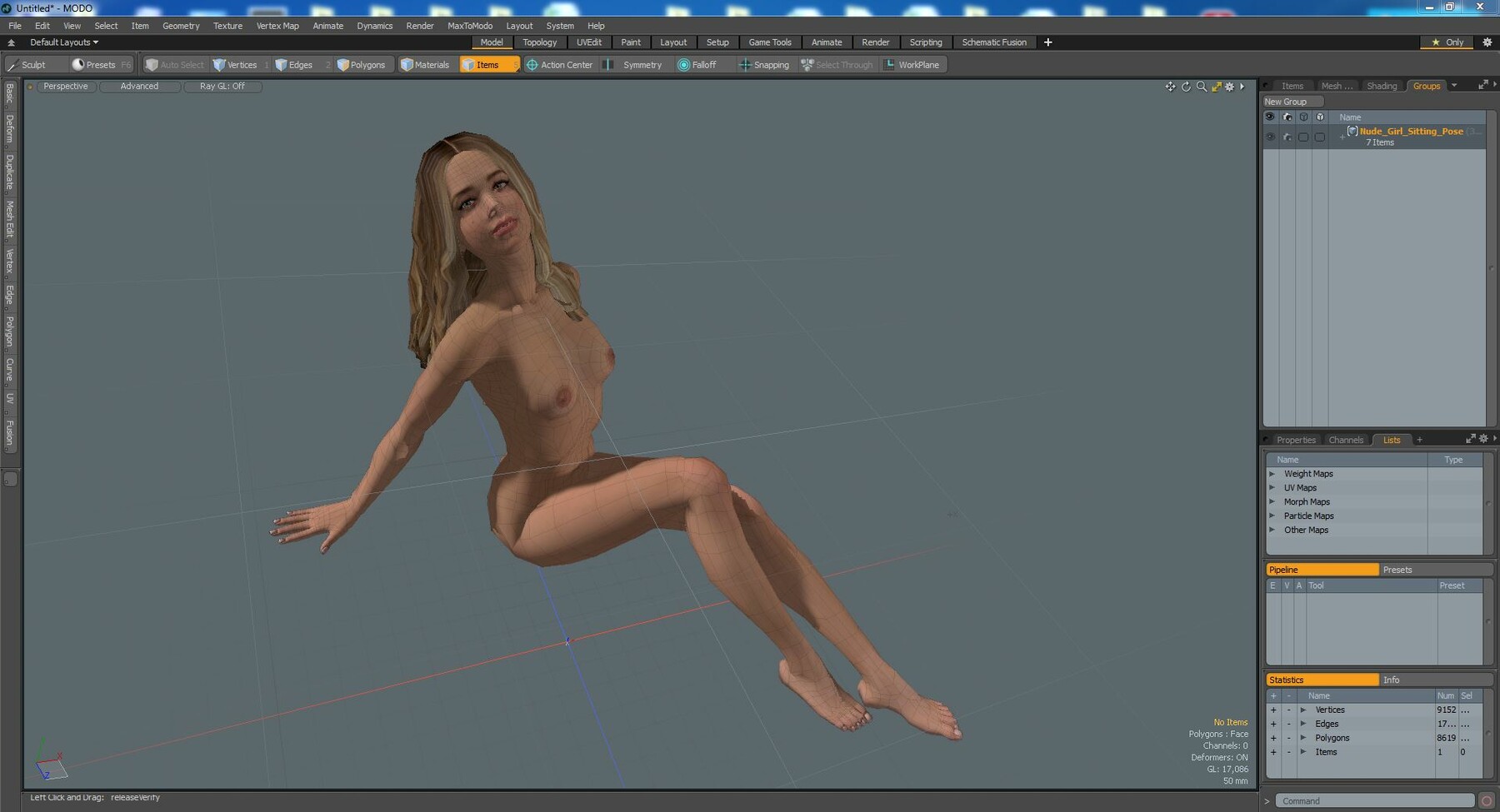Switch to the Topology layout tab
The height and width of the screenshot is (812, 1500).
539,42
